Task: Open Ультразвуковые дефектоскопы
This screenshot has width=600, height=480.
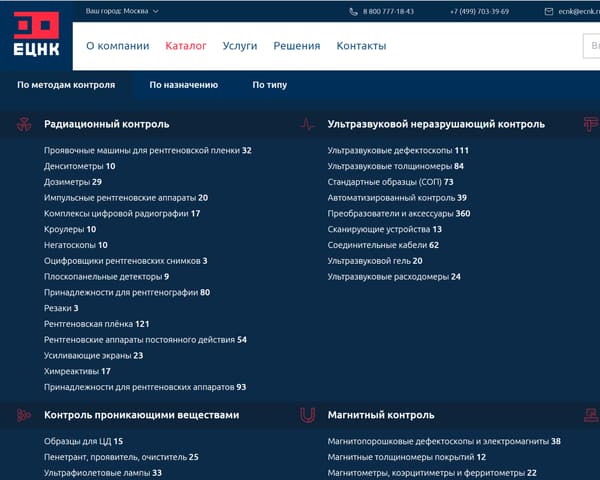Action: point(398,150)
